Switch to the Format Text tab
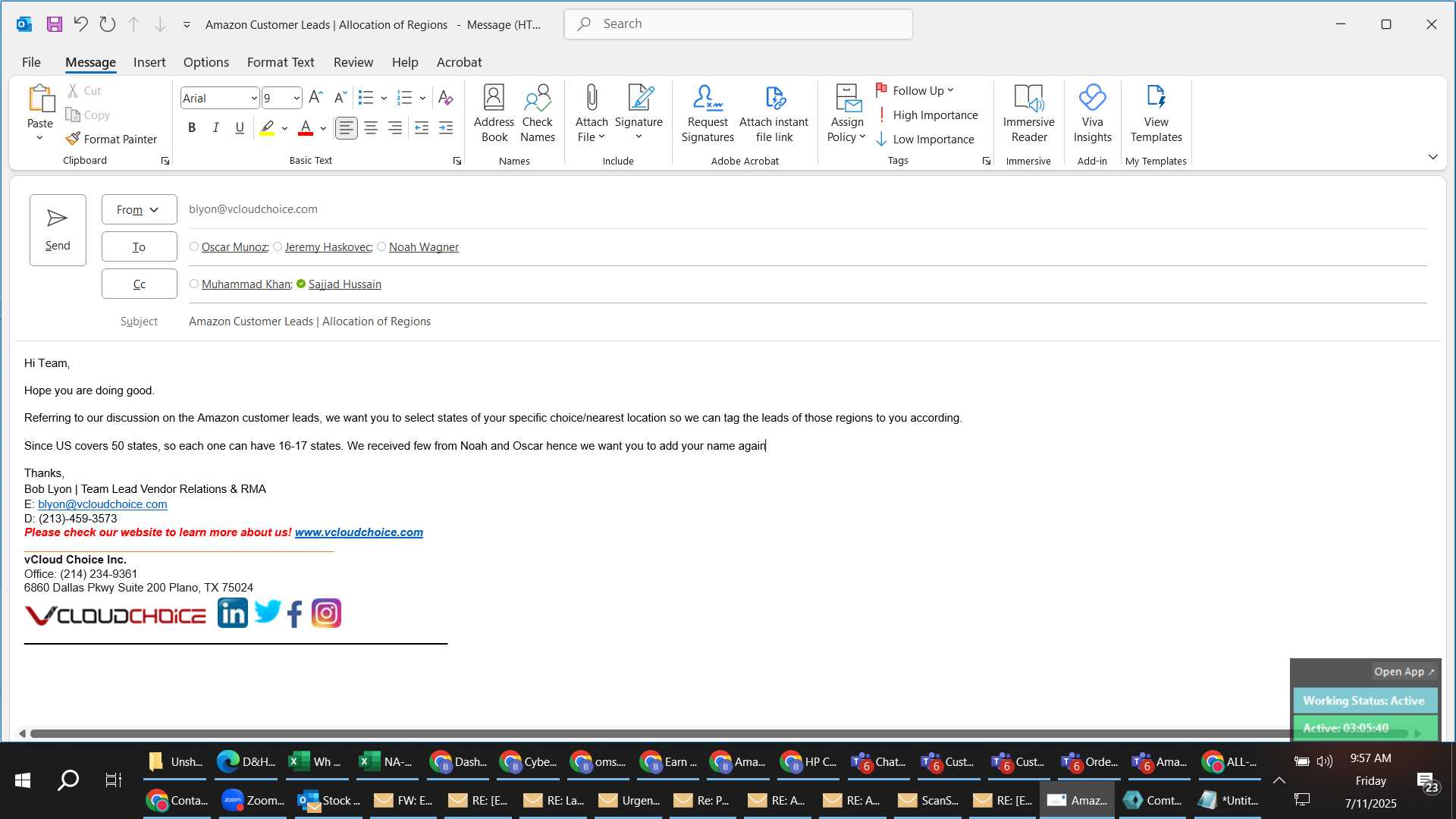 pyautogui.click(x=281, y=62)
